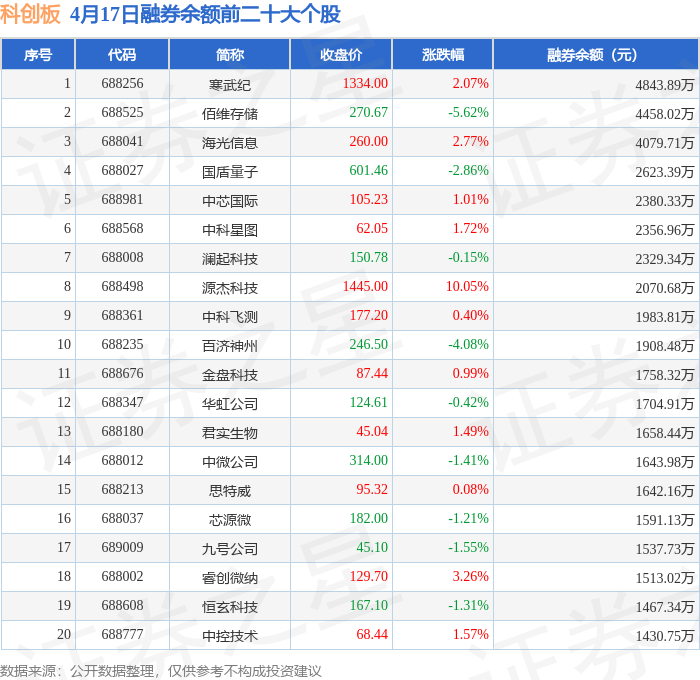Click balance value 1983.81万

[665, 317]
